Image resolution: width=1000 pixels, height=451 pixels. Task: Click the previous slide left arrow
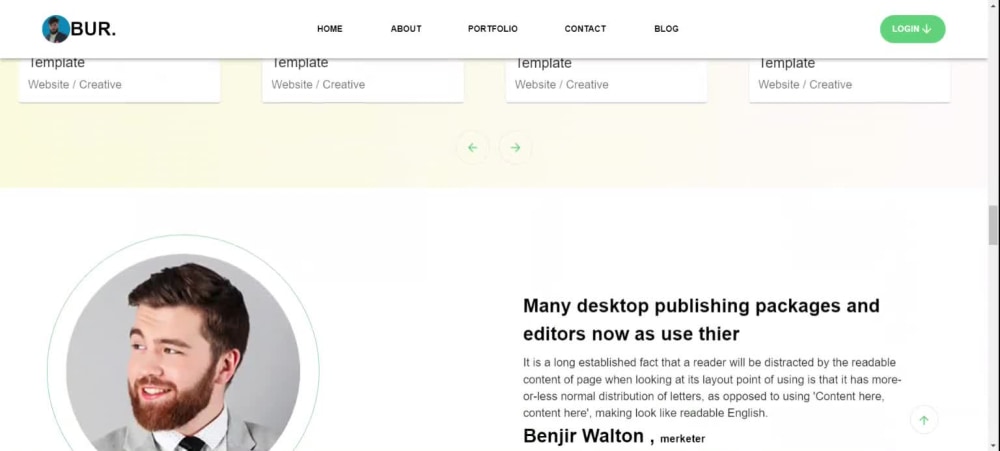[473, 147]
